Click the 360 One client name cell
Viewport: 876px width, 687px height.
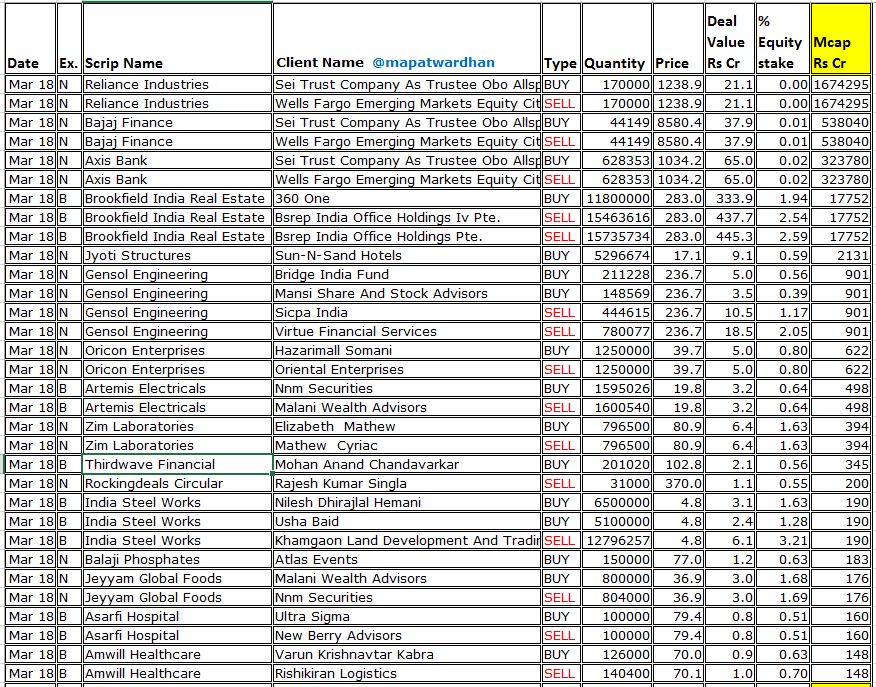(407, 199)
